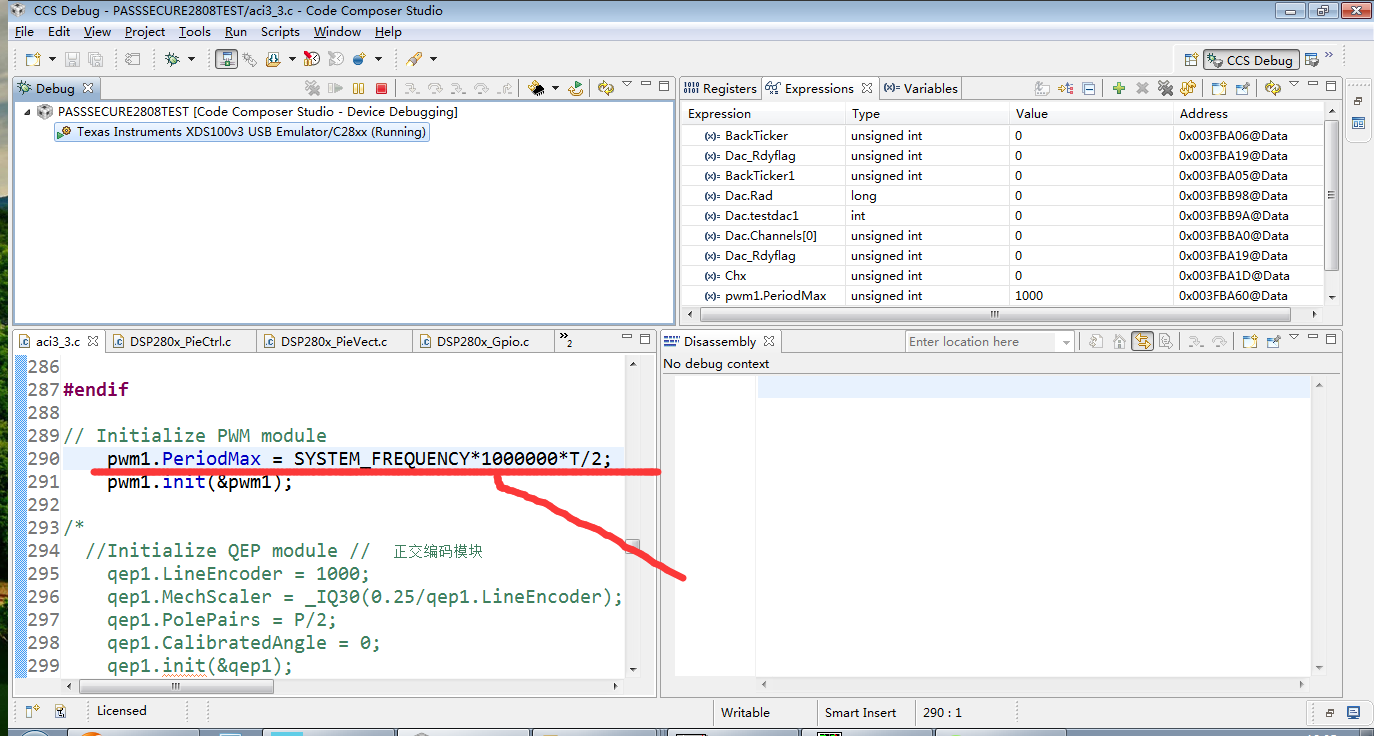Toggle continuous refresh in Expressions view
The image size is (1374, 736).
1188,88
